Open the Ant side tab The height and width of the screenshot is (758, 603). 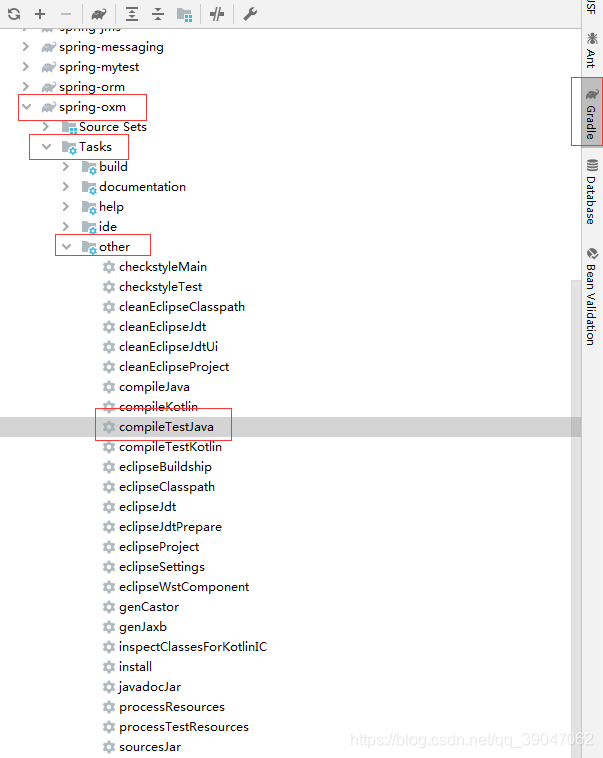click(x=591, y=50)
